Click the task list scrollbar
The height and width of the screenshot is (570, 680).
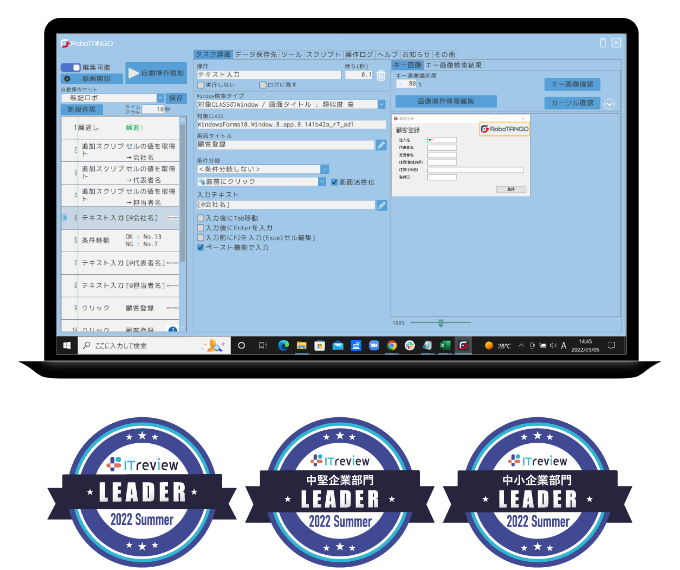click(183, 191)
